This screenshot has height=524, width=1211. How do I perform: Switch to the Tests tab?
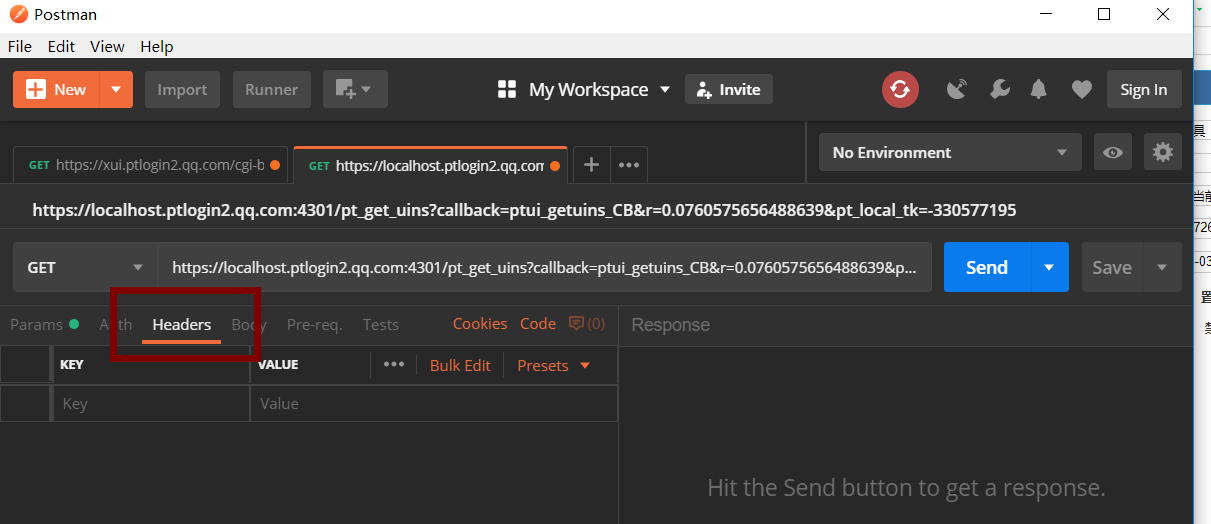[x=381, y=325]
